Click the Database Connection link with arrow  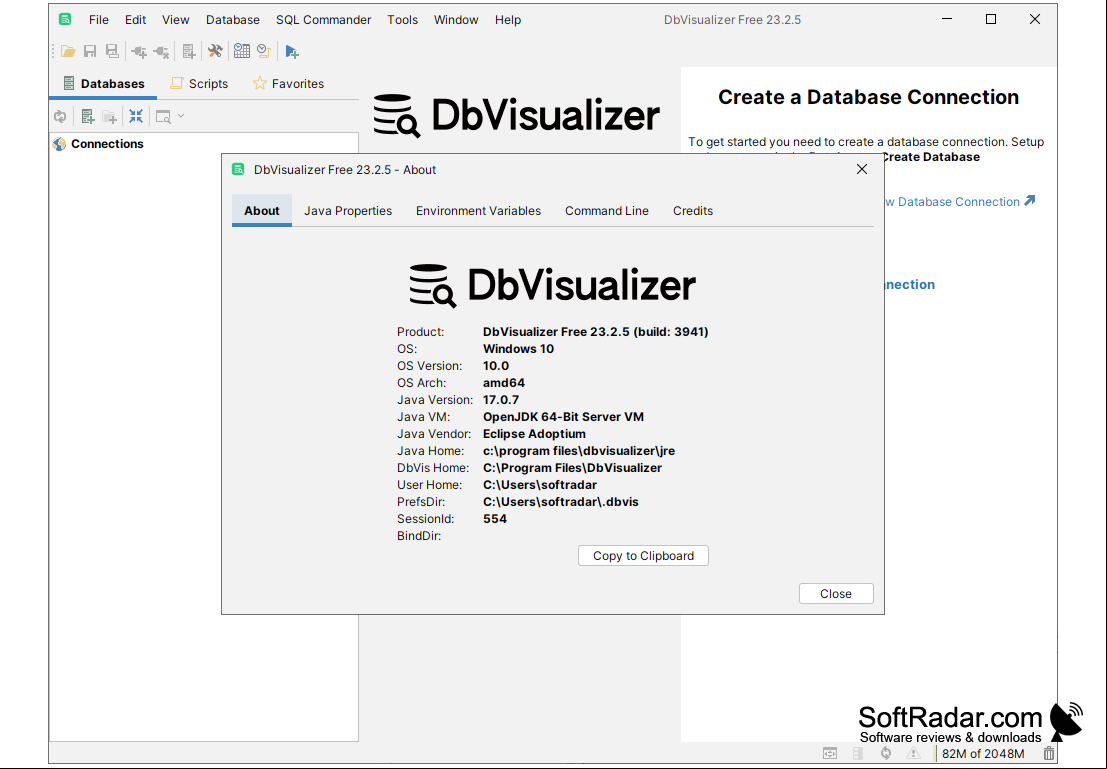pos(960,202)
